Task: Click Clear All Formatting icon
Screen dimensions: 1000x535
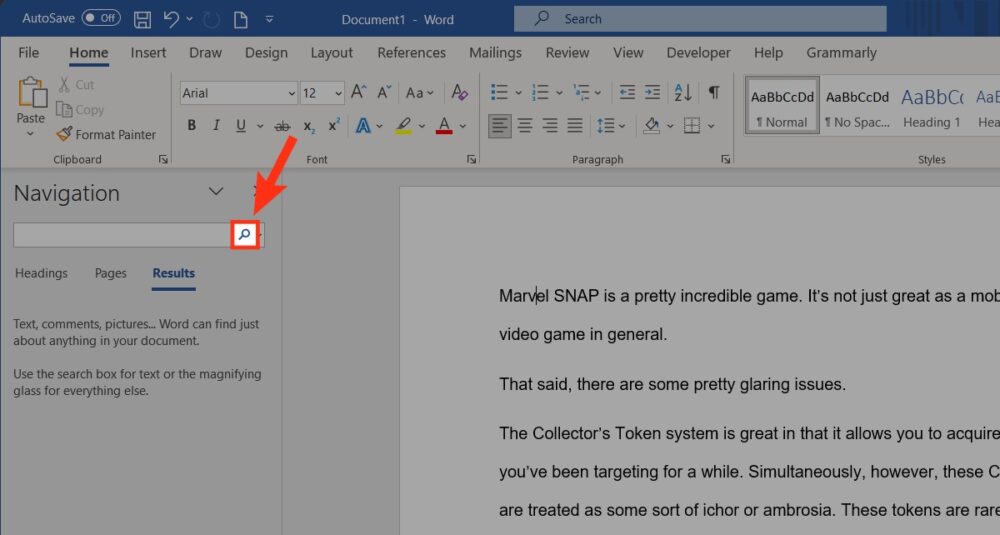Action: point(459,93)
